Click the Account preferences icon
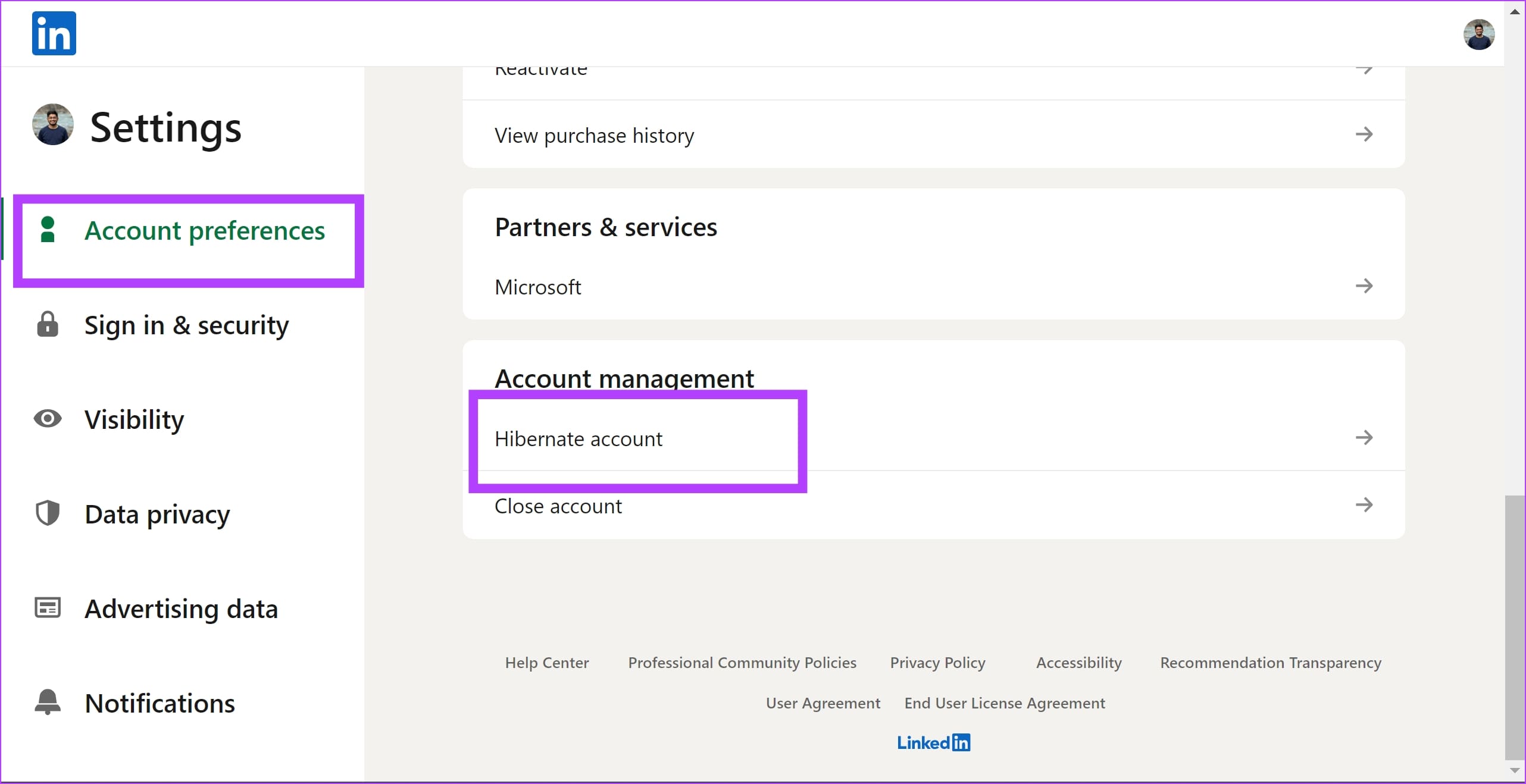 [47, 230]
